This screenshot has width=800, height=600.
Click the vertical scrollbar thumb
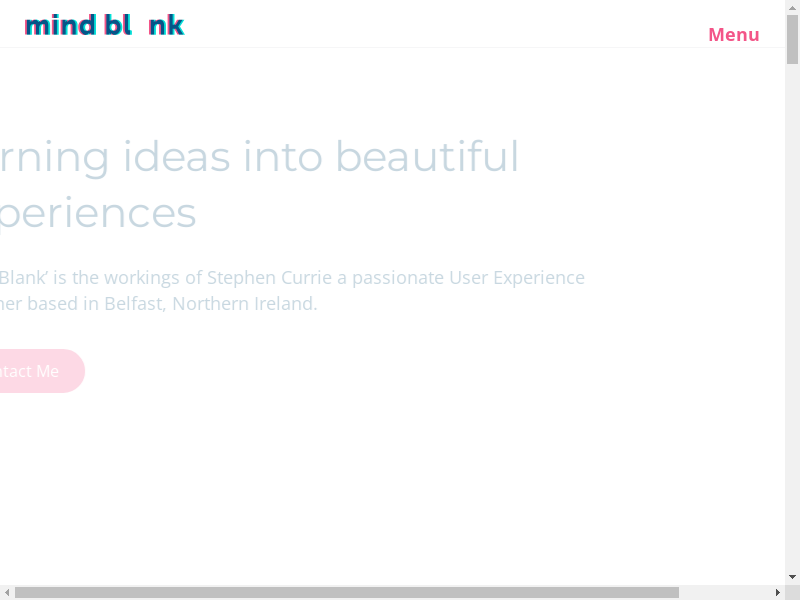click(792, 40)
